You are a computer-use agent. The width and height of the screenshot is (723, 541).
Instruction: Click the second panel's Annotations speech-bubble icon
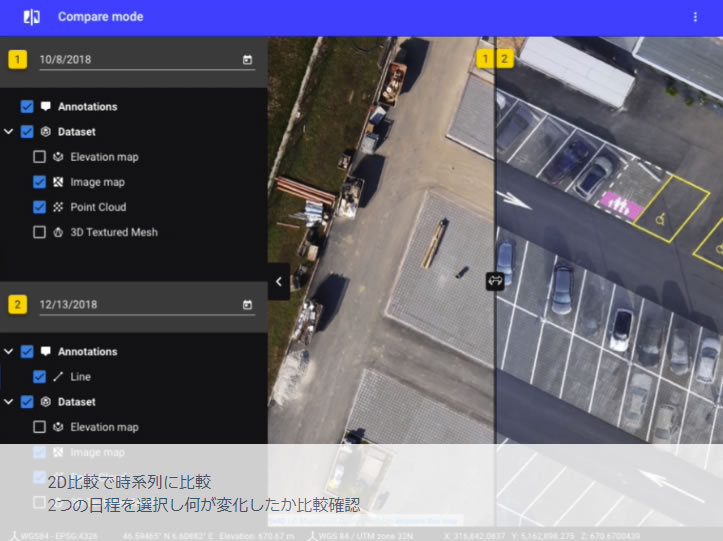pos(46,351)
